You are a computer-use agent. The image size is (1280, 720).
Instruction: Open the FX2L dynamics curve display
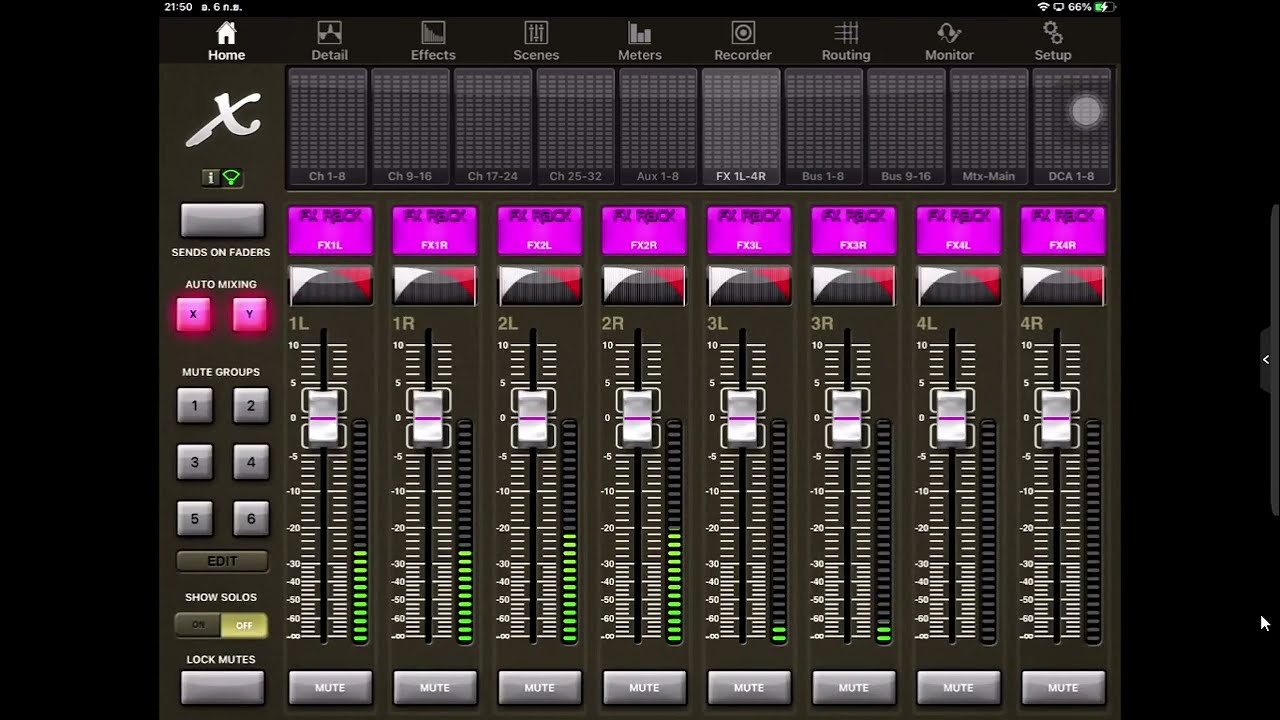[539, 285]
